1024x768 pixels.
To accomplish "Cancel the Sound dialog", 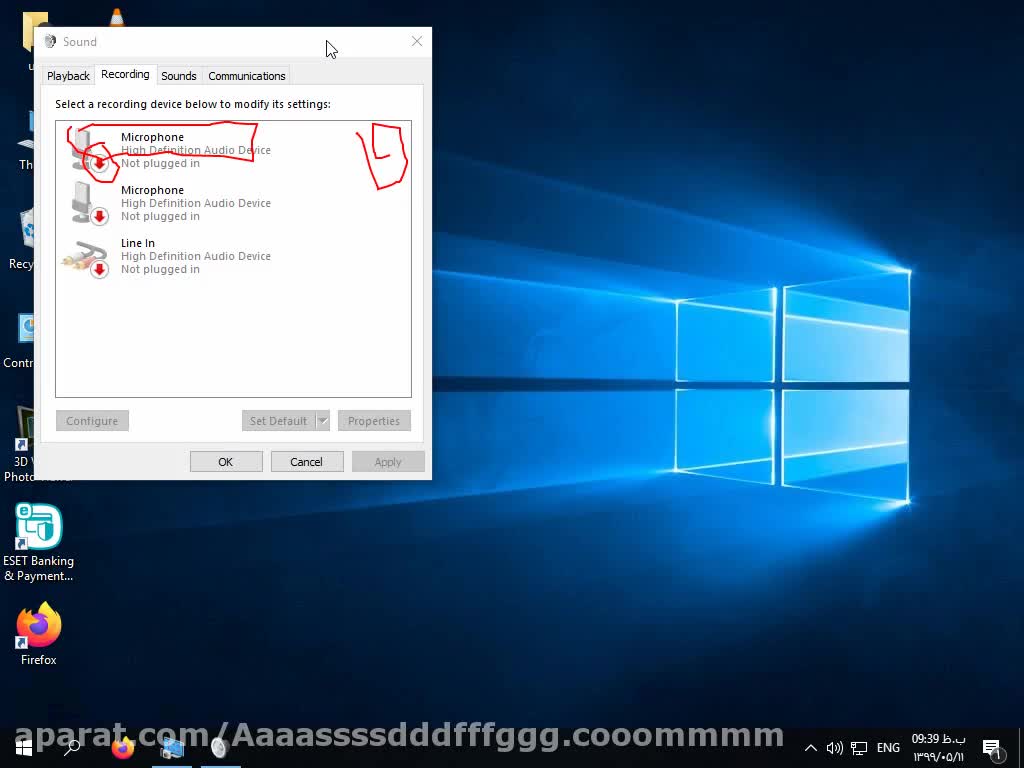I will click(307, 461).
